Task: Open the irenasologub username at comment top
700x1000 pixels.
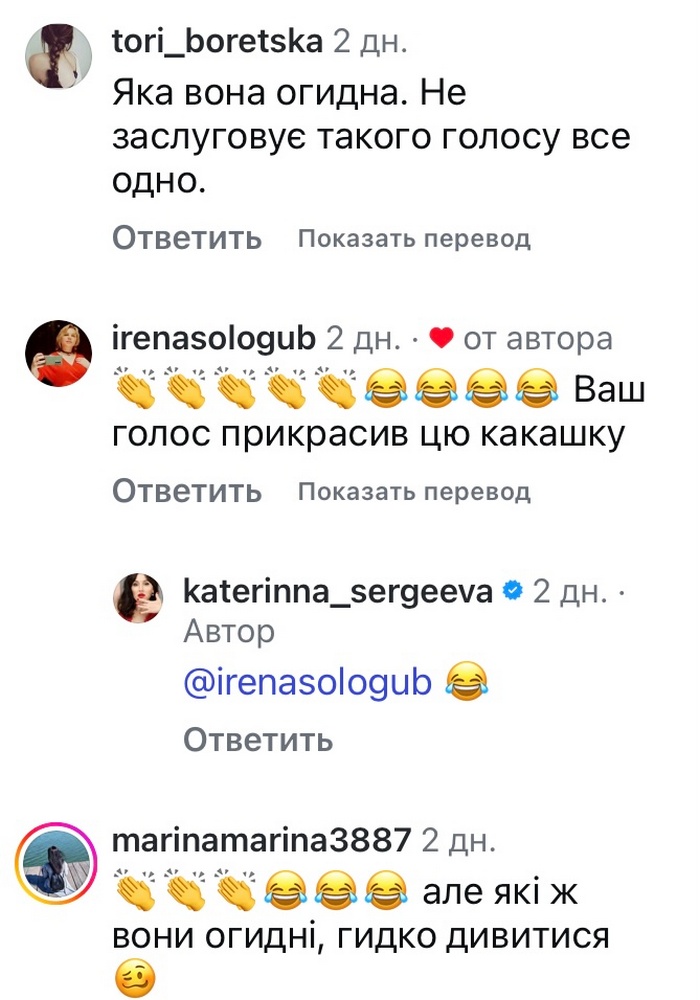Action: (x=215, y=339)
